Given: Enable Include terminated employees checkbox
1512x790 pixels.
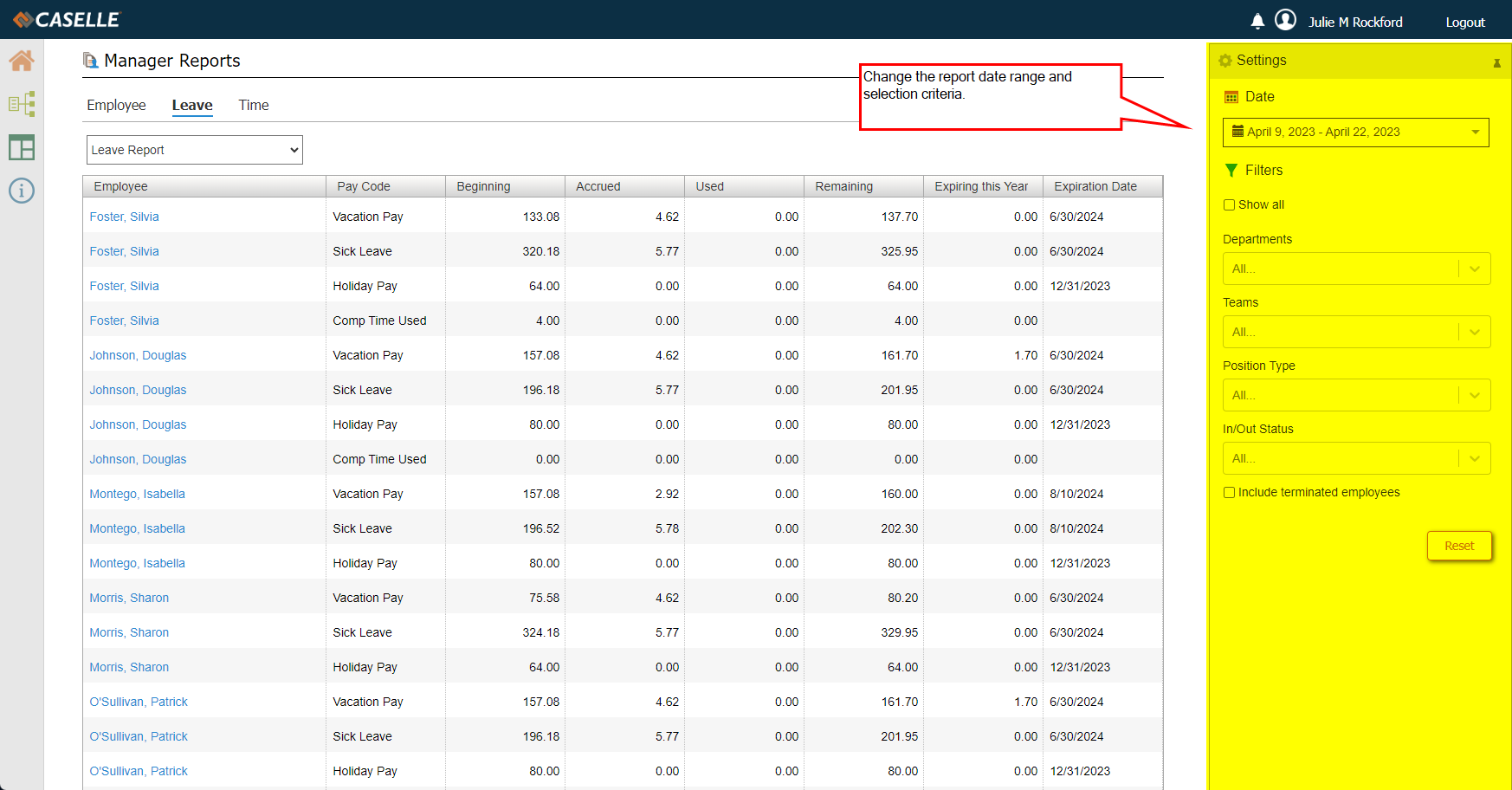Looking at the screenshot, I should (x=1229, y=493).
